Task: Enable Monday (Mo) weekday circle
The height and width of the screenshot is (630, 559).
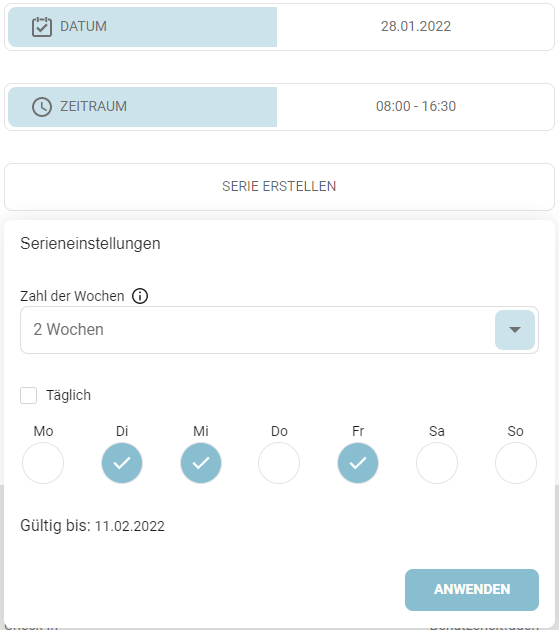Action: pos(43,463)
